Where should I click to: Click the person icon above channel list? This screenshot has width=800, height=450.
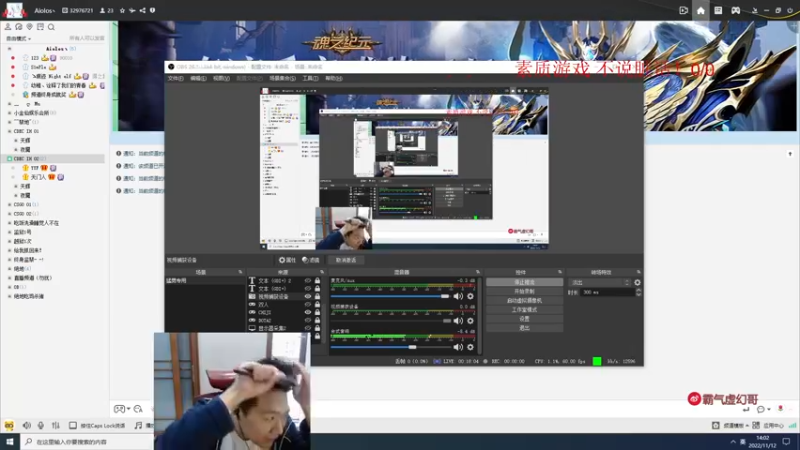click(8, 27)
